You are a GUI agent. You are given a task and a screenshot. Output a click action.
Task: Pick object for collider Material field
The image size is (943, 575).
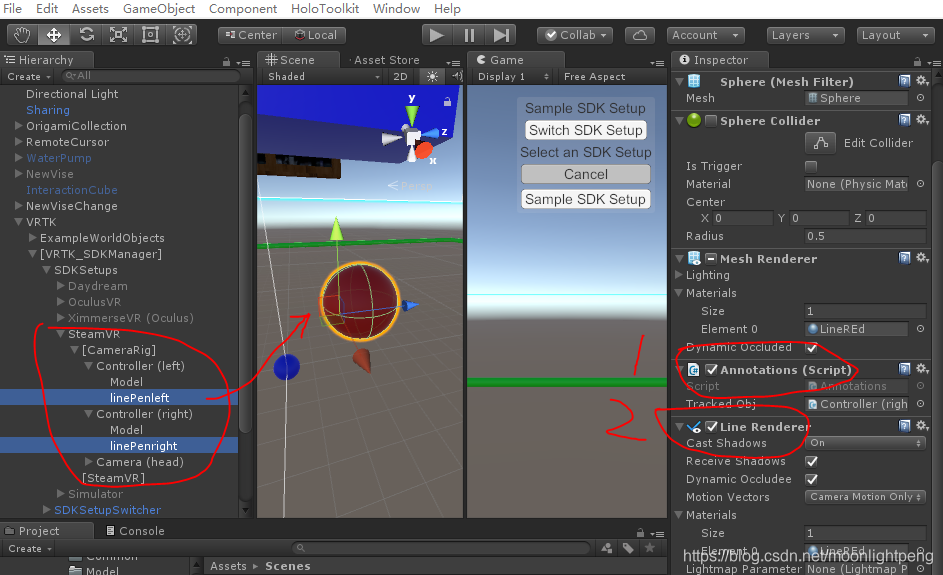[920, 183]
